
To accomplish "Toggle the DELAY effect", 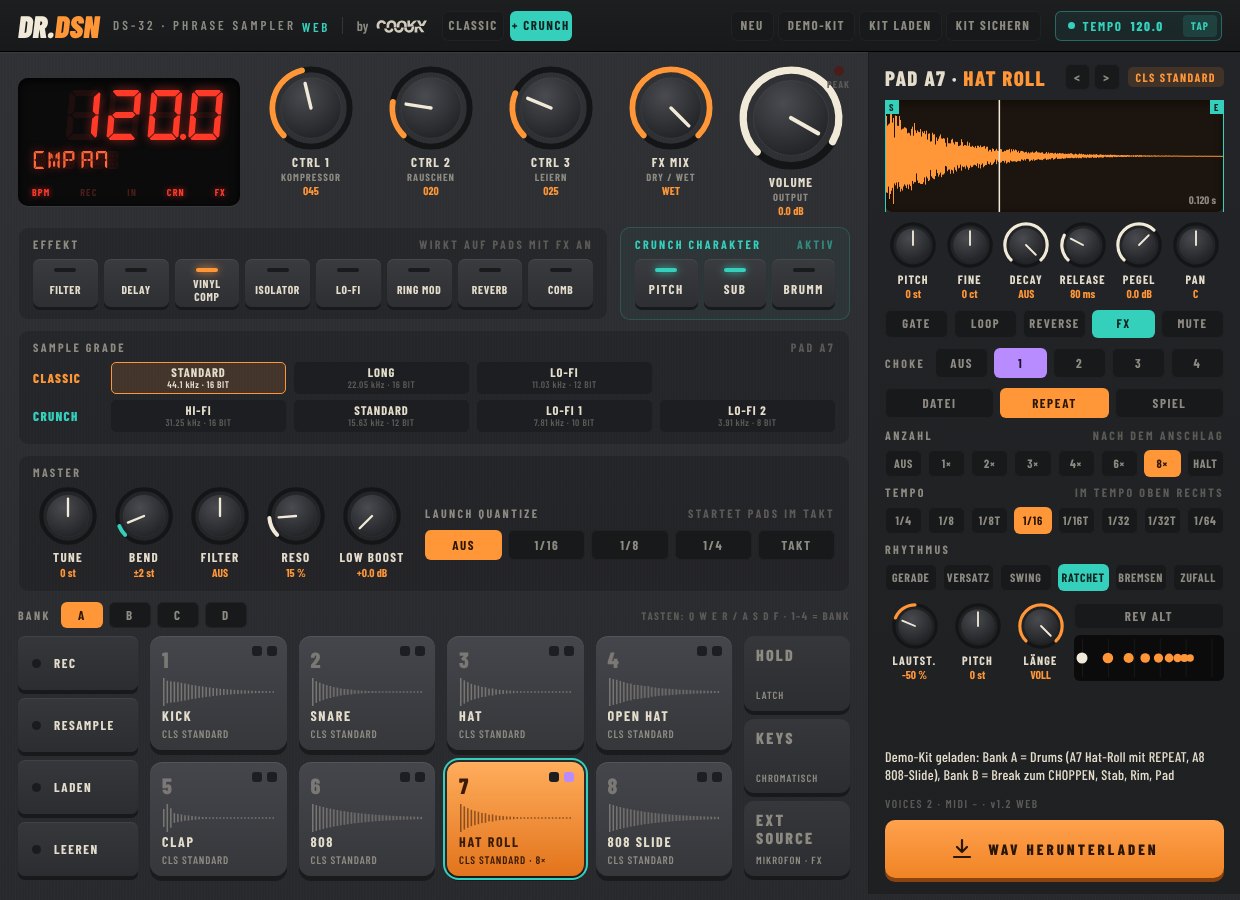I will tap(136, 285).
